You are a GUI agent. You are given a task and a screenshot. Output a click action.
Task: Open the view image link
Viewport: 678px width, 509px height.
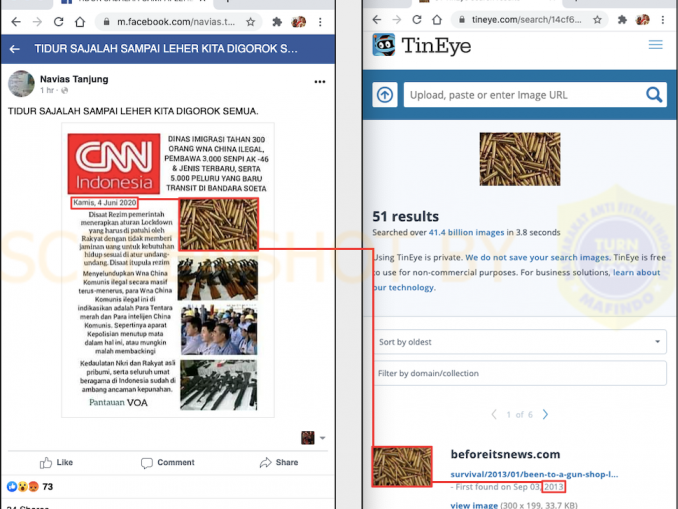point(474,505)
